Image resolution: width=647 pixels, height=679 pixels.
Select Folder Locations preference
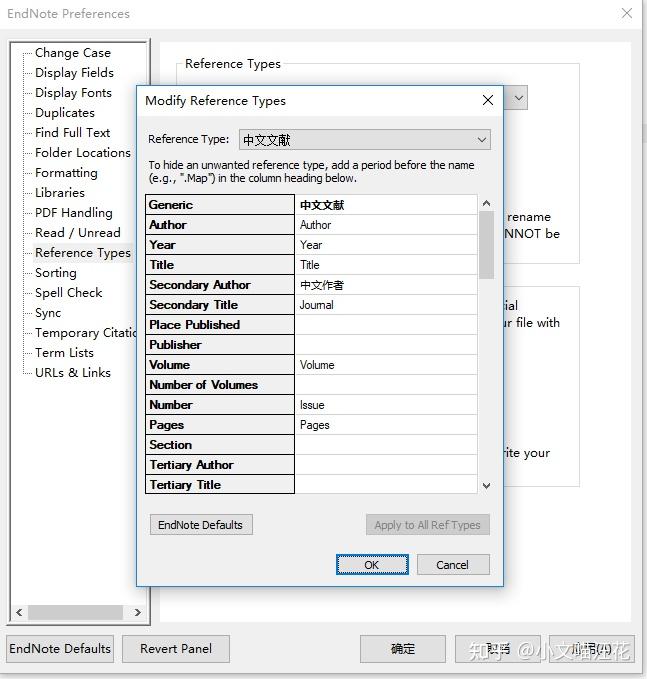click(x=83, y=152)
